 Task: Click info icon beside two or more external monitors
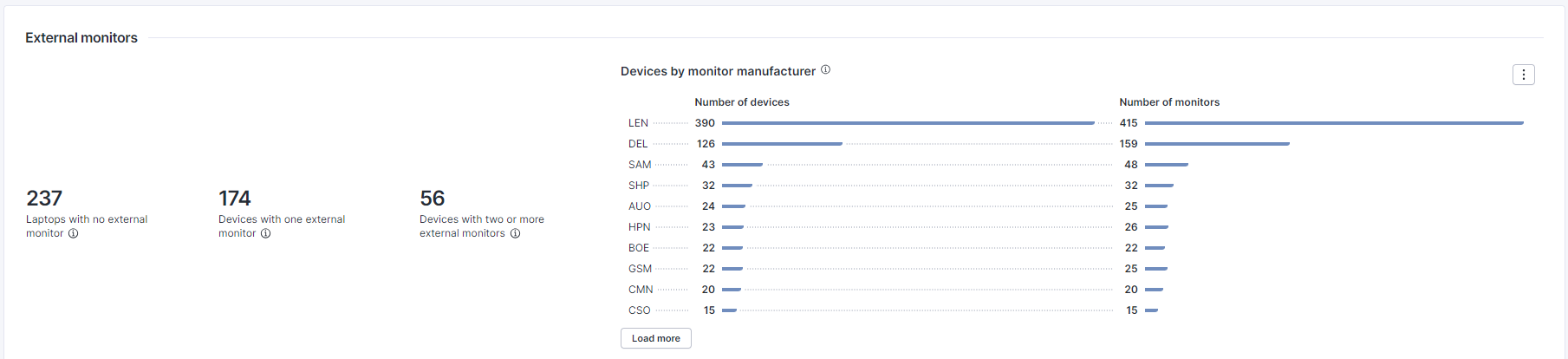point(515,233)
